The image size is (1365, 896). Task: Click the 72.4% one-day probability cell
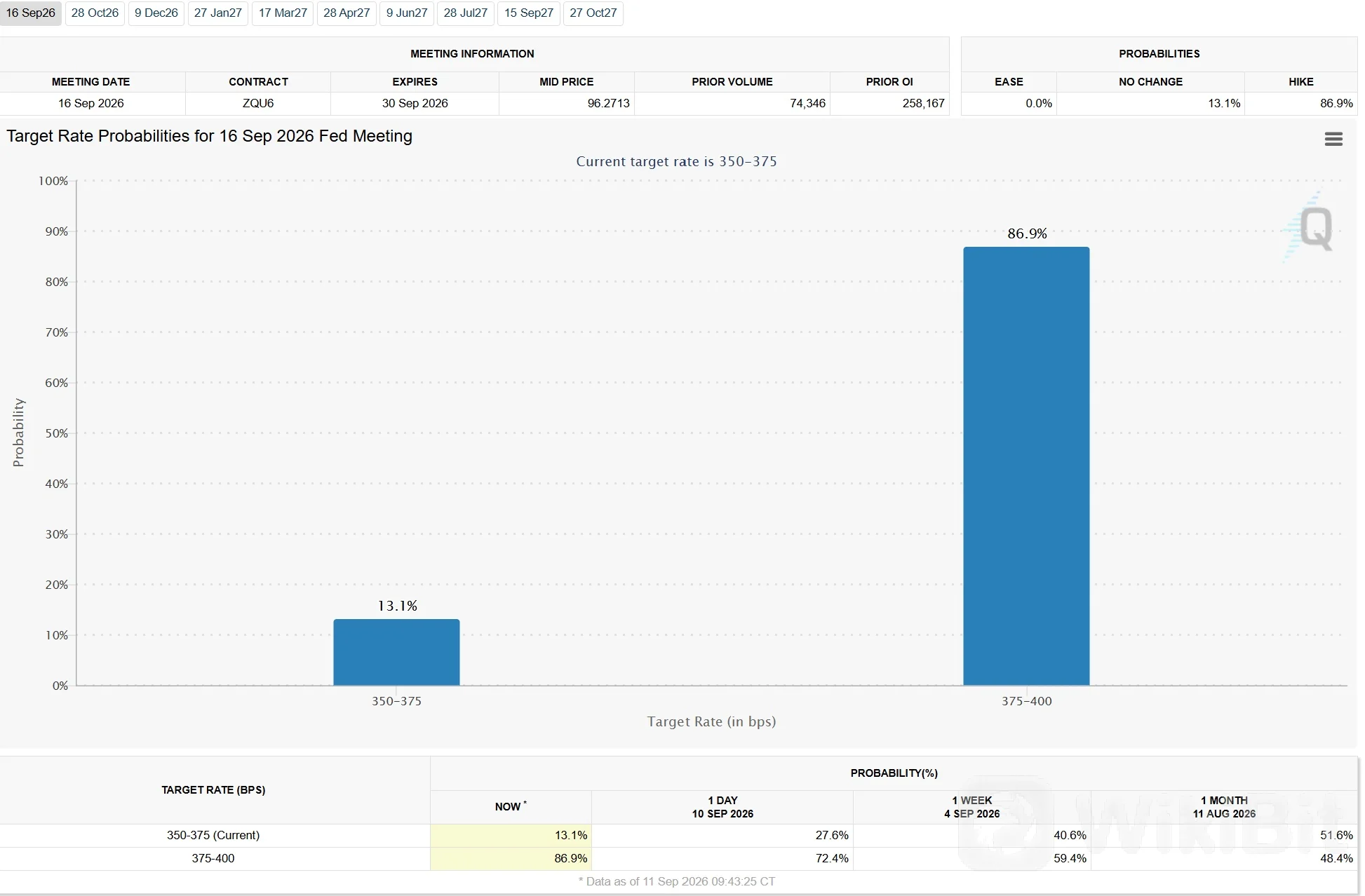722,859
